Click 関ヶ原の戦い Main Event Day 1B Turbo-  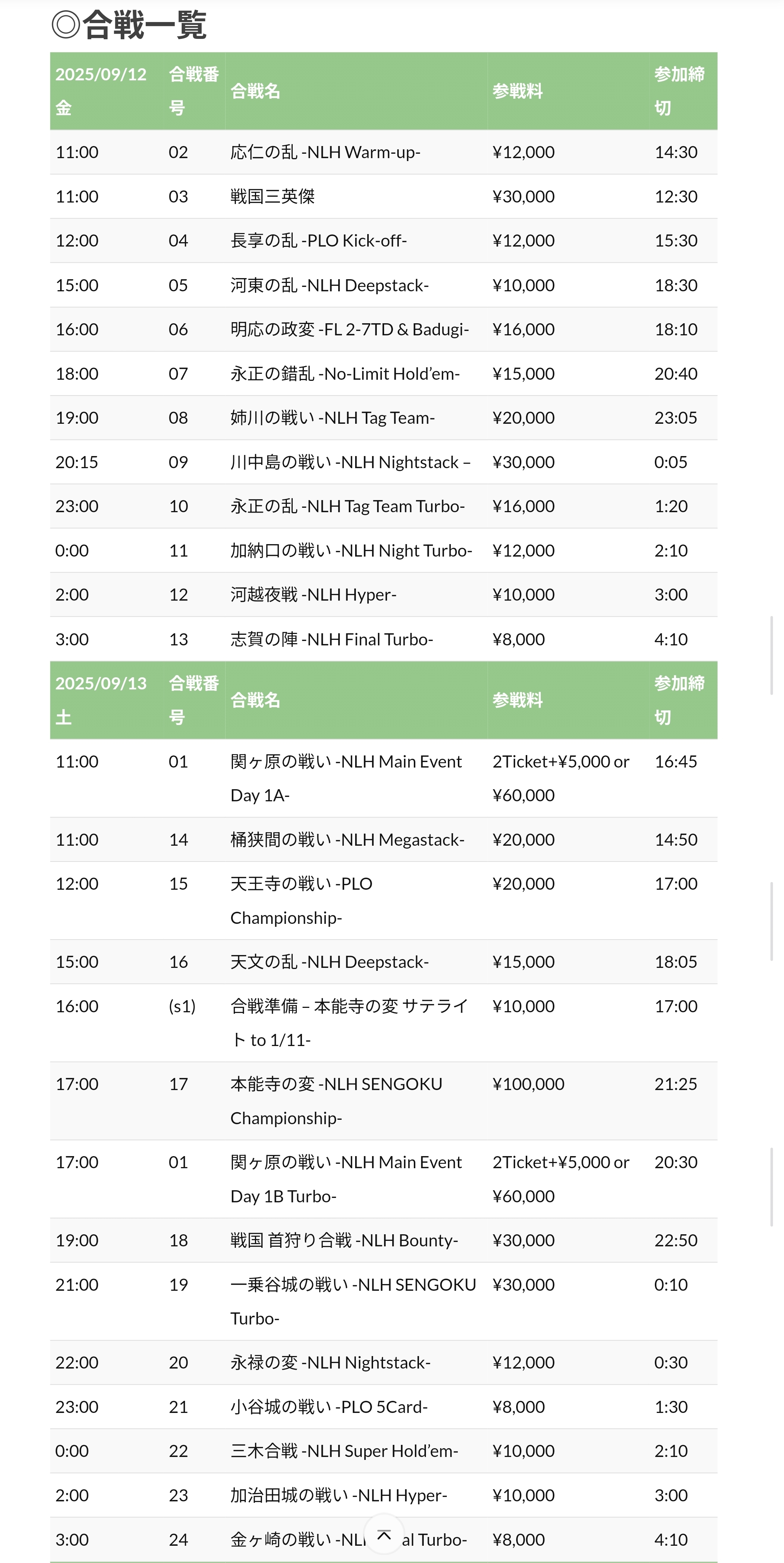coord(346,1179)
